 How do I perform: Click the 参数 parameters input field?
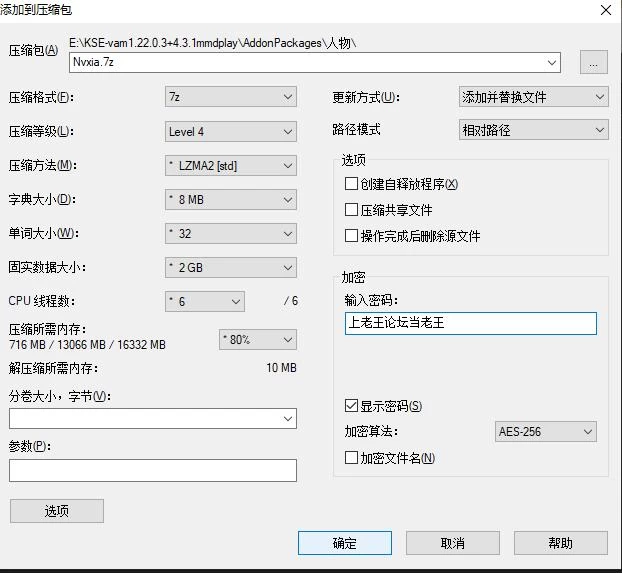click(x=153, y=471)
